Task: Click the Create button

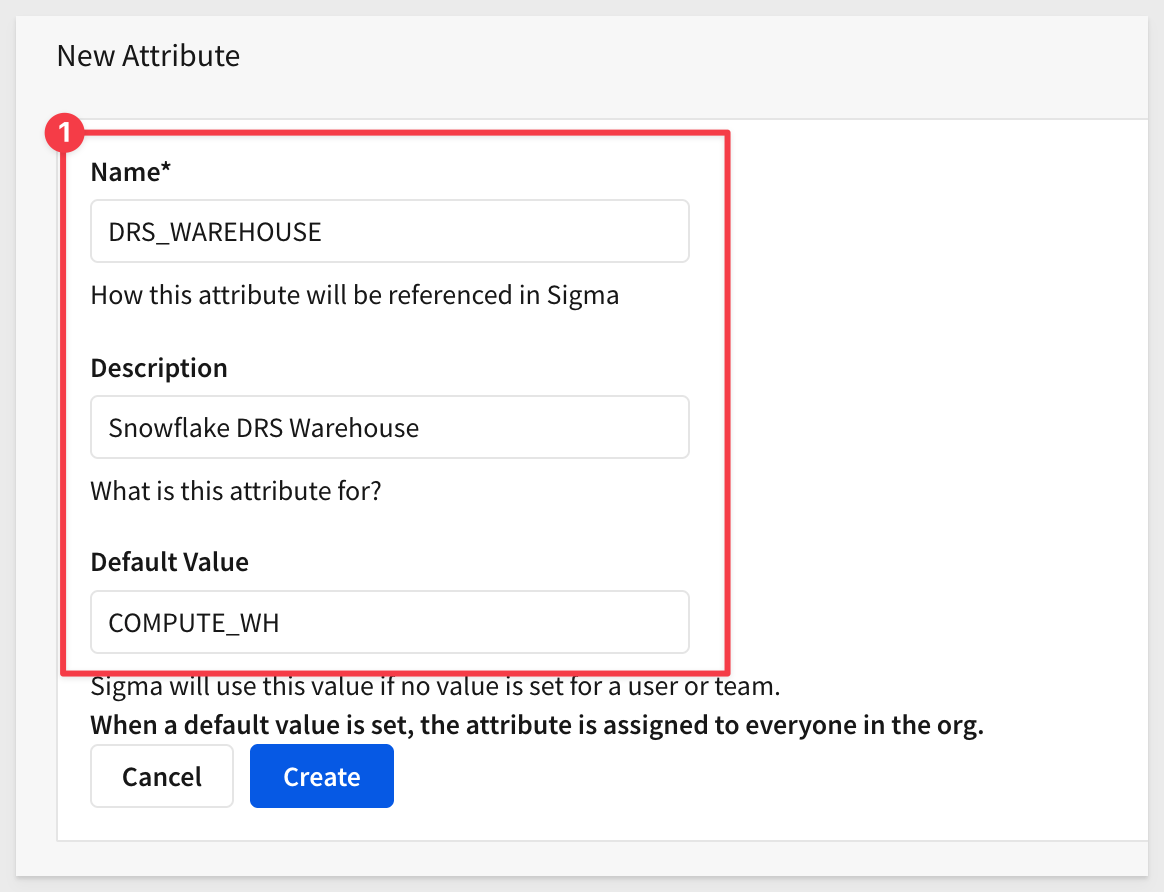Action: click(x=321, y=776)
